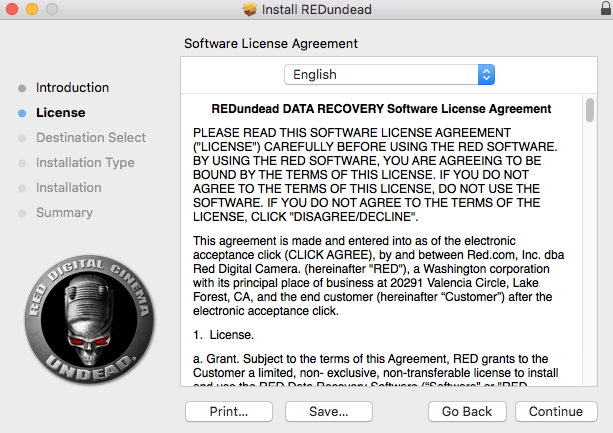
Task: Select the Destination Select step
Action: [91, 138]
